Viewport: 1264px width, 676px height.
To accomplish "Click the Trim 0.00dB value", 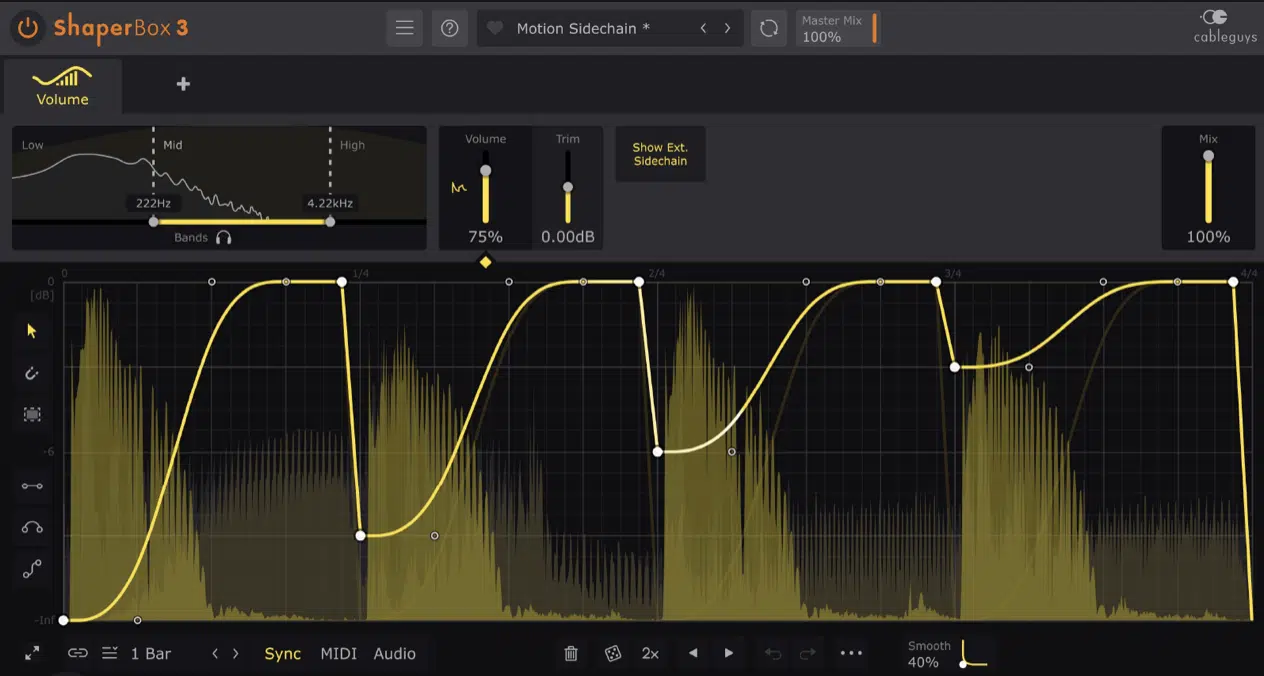I will coord(568,237).
